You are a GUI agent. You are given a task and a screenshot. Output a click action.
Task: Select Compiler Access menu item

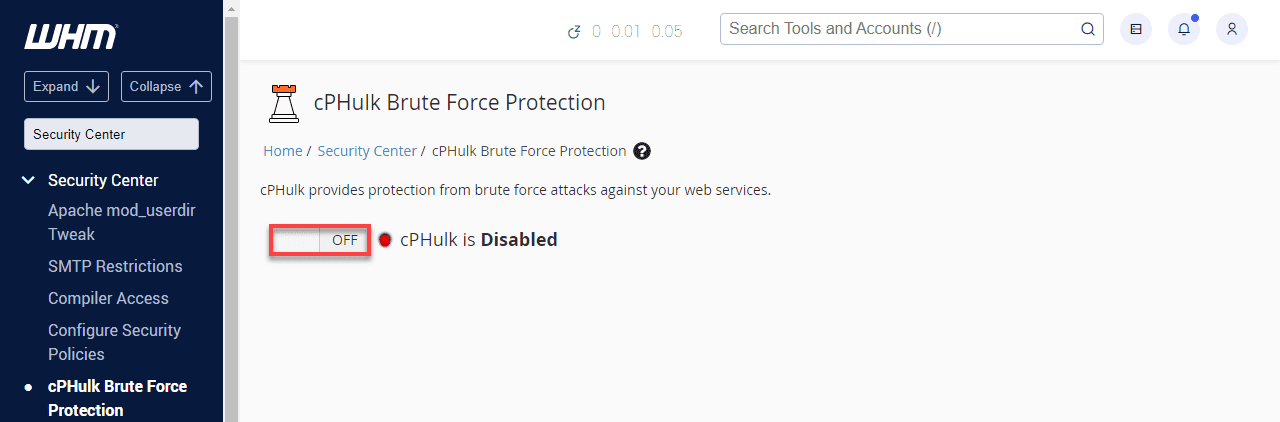tap(108, 298)
